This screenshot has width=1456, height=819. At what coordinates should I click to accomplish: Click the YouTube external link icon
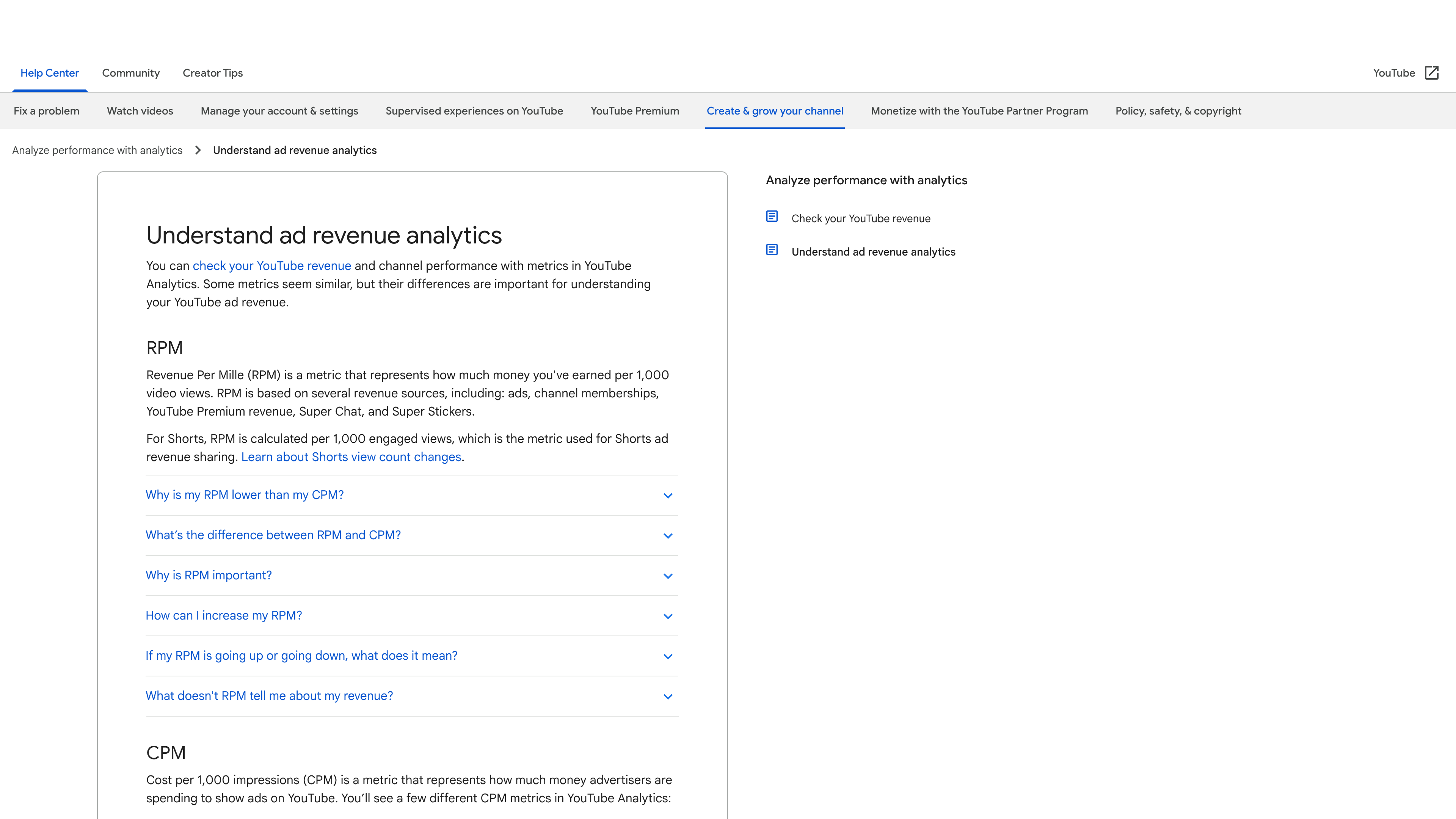(1431, 73)
